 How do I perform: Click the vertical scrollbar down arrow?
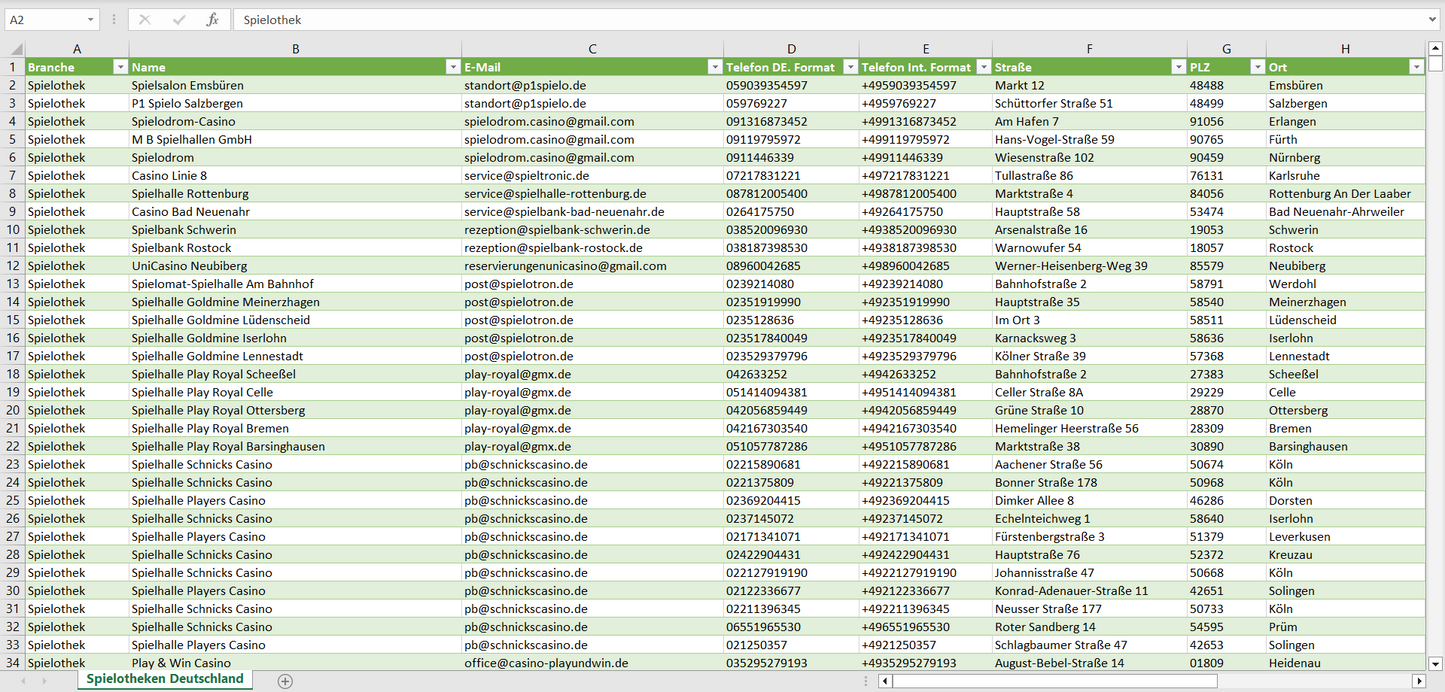click(1435, 662)
